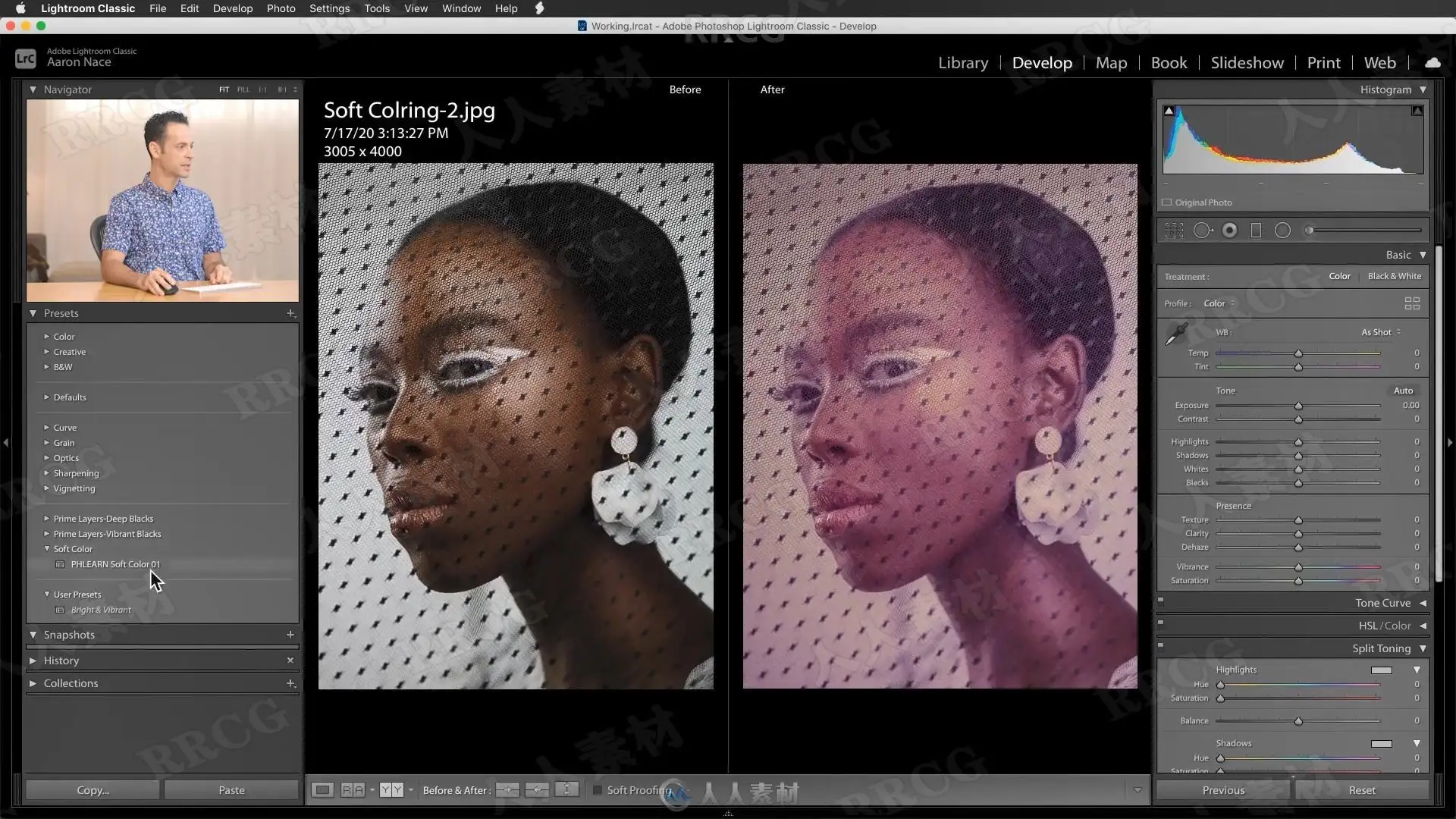This screenshot has width=1456, height=819.
Task: Select the Before/After YY view button
Action: coord(391,790)
